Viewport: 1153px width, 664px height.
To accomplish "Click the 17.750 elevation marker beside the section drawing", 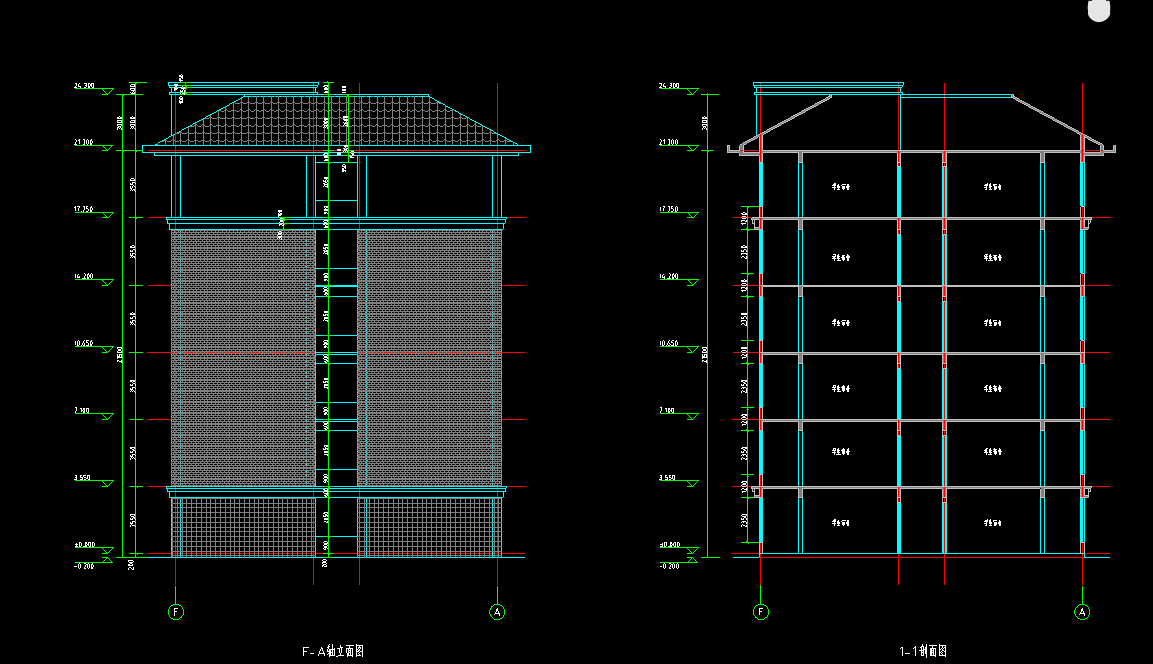I will pyautogui.click(x=669, y=210).
